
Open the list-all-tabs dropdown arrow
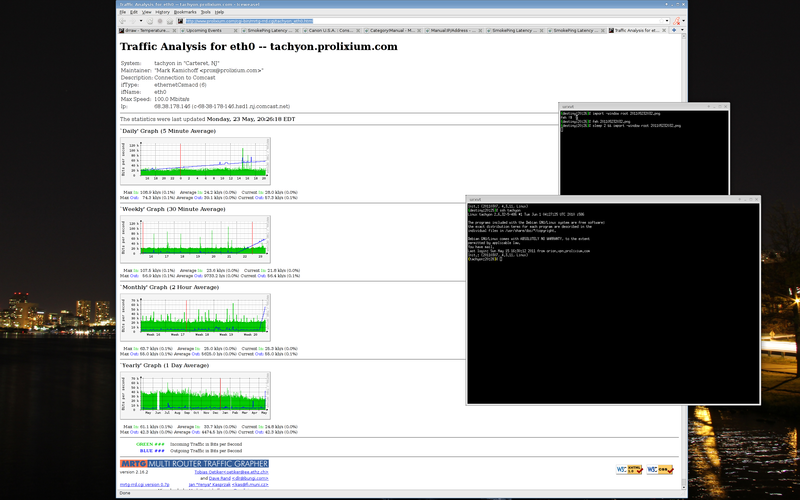(x=683, y=30)
